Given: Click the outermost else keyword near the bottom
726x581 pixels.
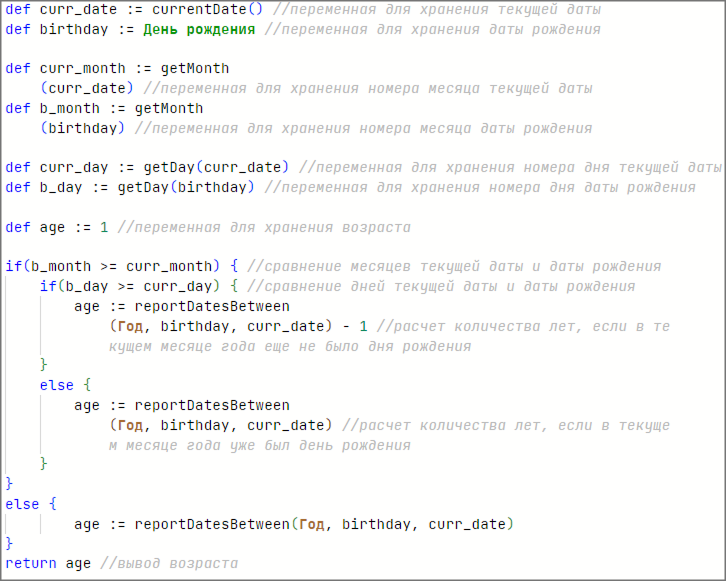Looking at the screenshot, I should 22,504.
